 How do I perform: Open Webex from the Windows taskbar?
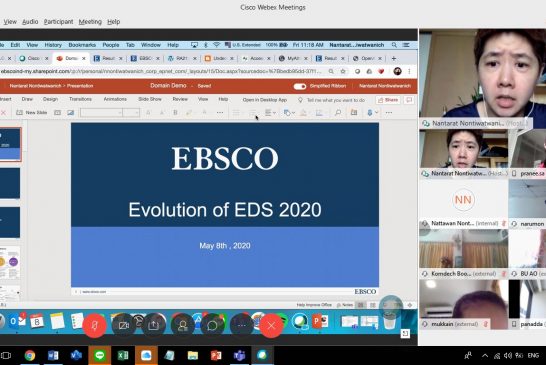(x=262, y=355)
